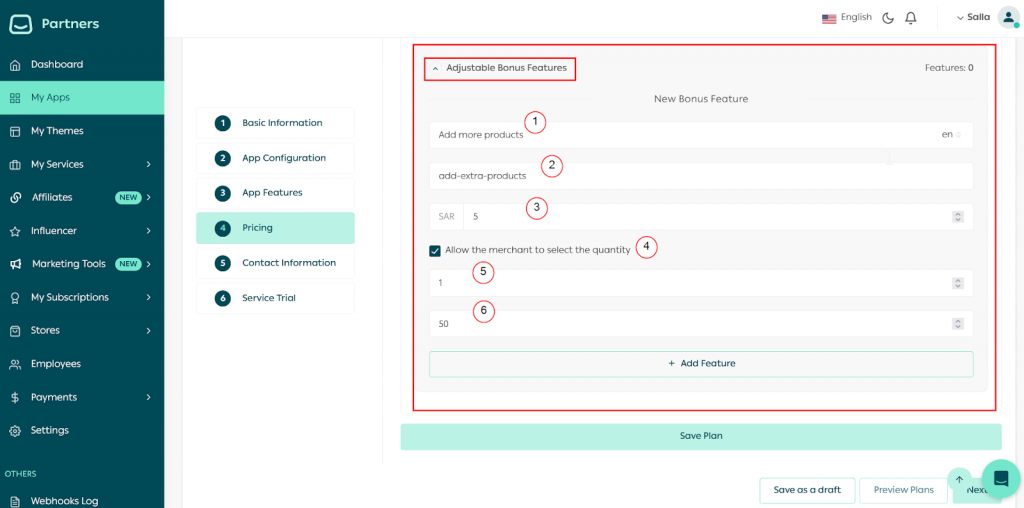
Task: Click the scroll-to-top arrow button
Action: tap(959, 479)
